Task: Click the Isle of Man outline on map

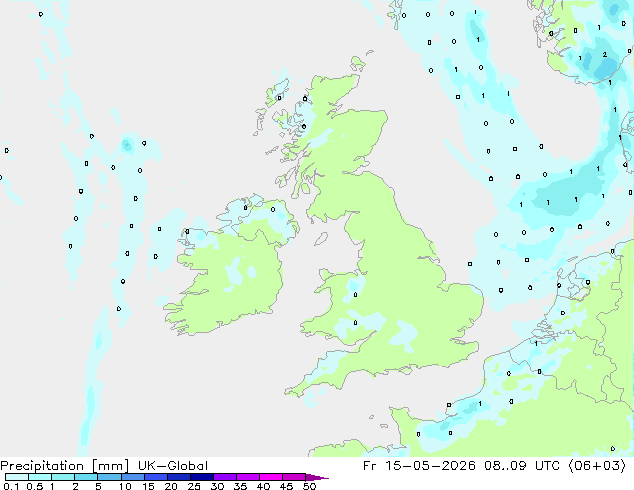Action: point(321,239)
